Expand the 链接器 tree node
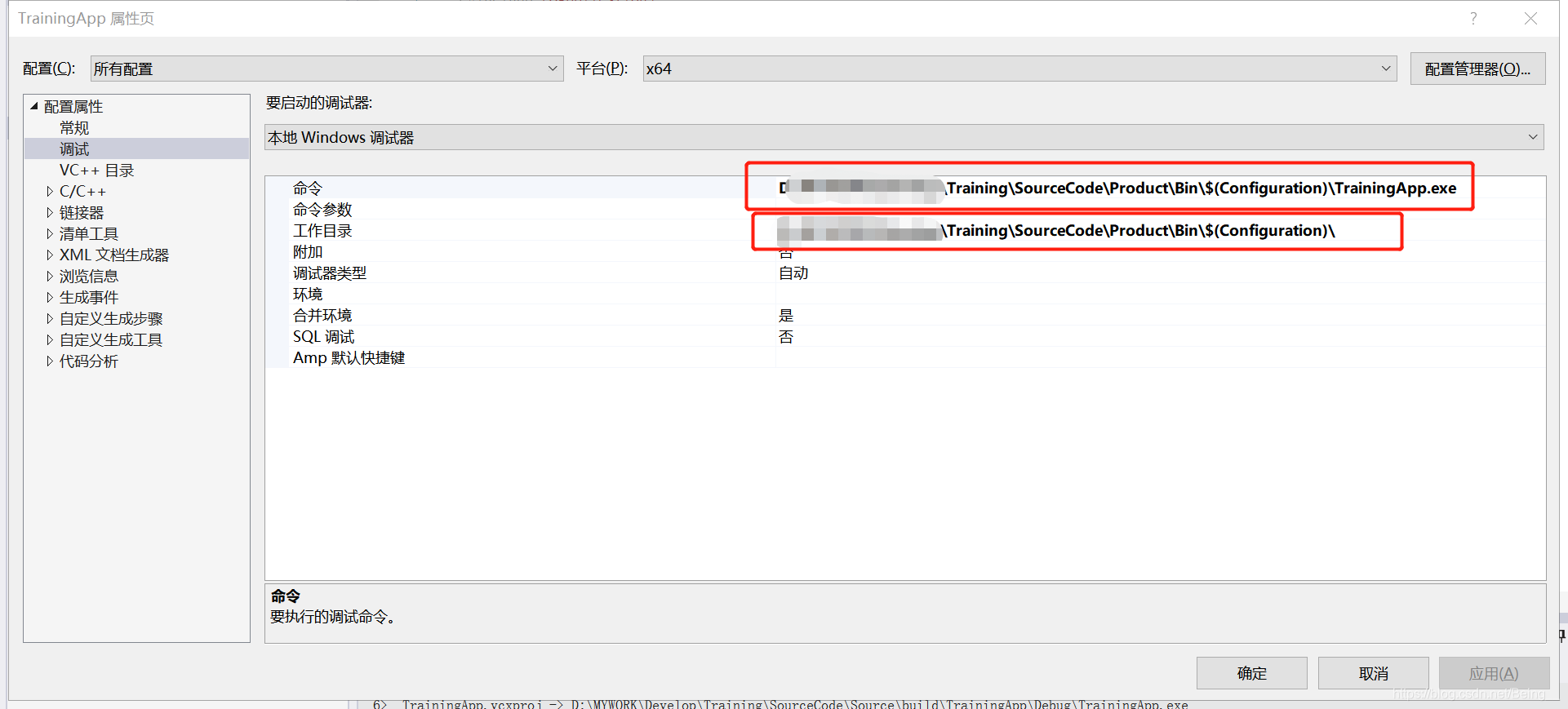This screenshot has height=709, width=1568. (x=50, y=212)
